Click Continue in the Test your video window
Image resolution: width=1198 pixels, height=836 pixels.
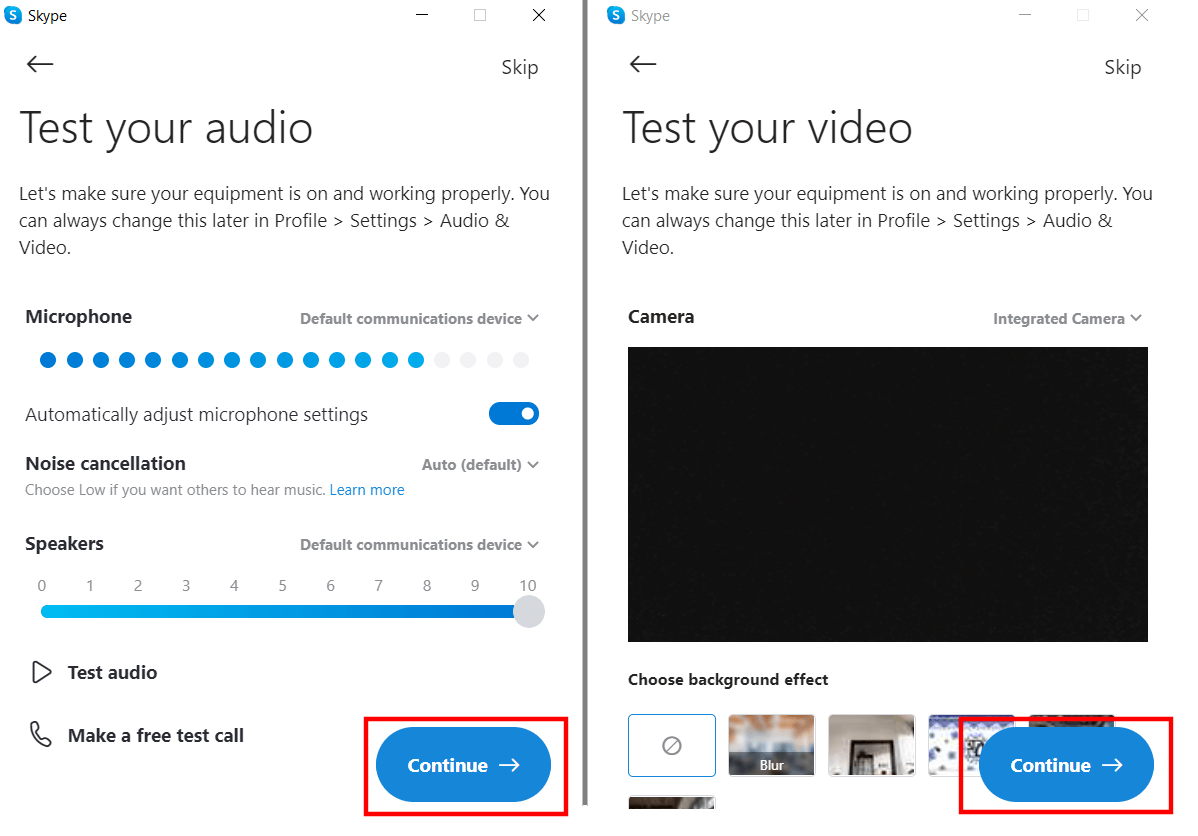pyautogui.click(x=1066, y=765)
